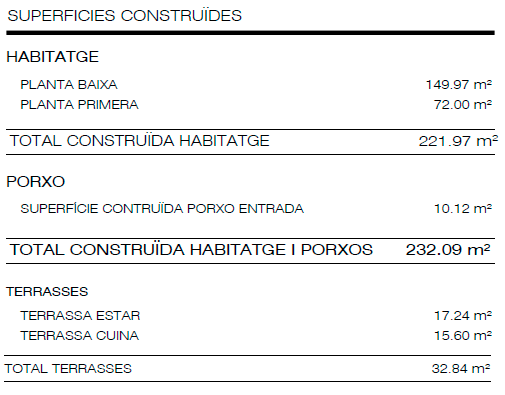505x395 pixels.
Task: Click the TERRASSES section heading
Action: tap(47, 292)
